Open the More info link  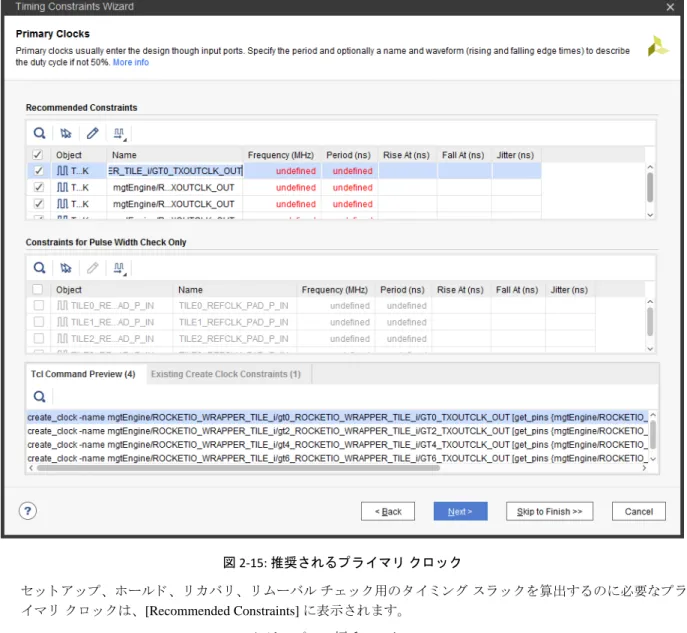point(131,62)
